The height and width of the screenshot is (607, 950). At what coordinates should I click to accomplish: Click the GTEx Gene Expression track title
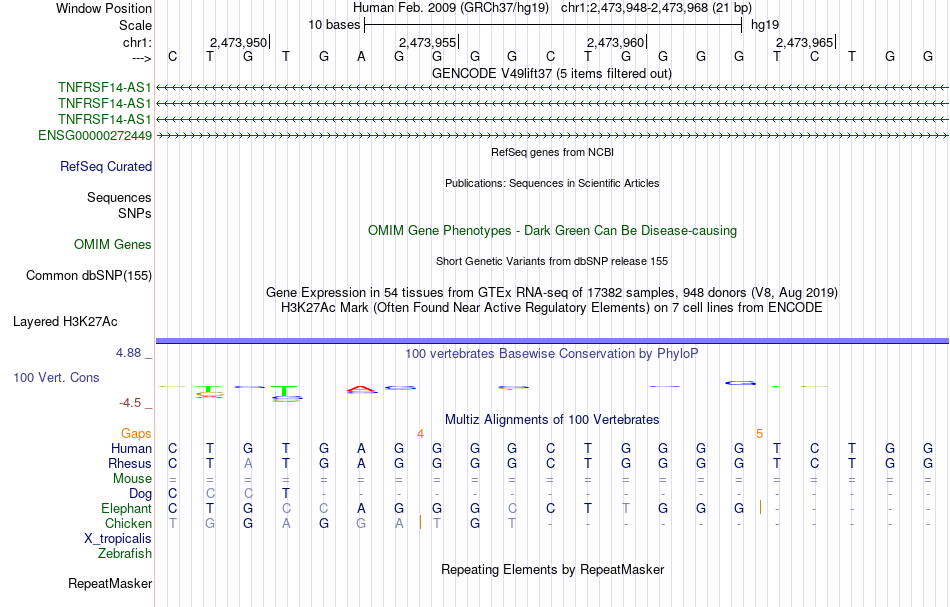(552, 293)
